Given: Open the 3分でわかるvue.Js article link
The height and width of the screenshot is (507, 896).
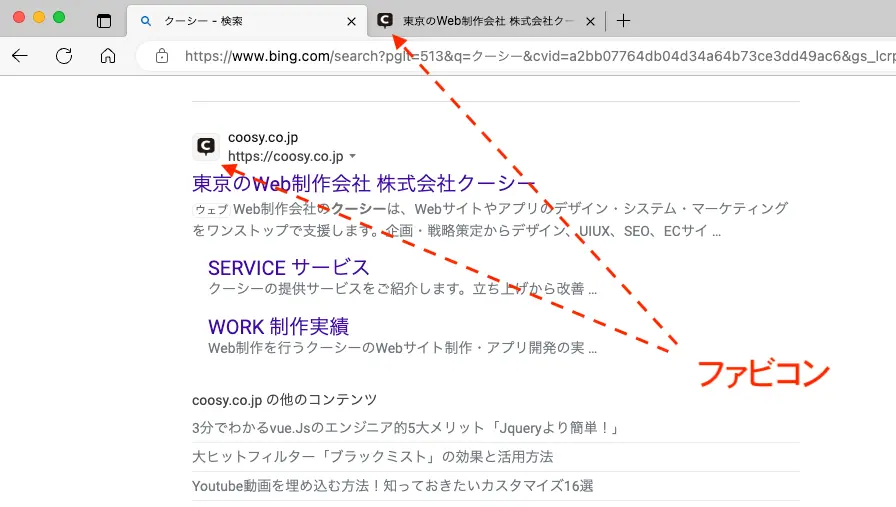Looking at the screenshot, I should (407, 428).
